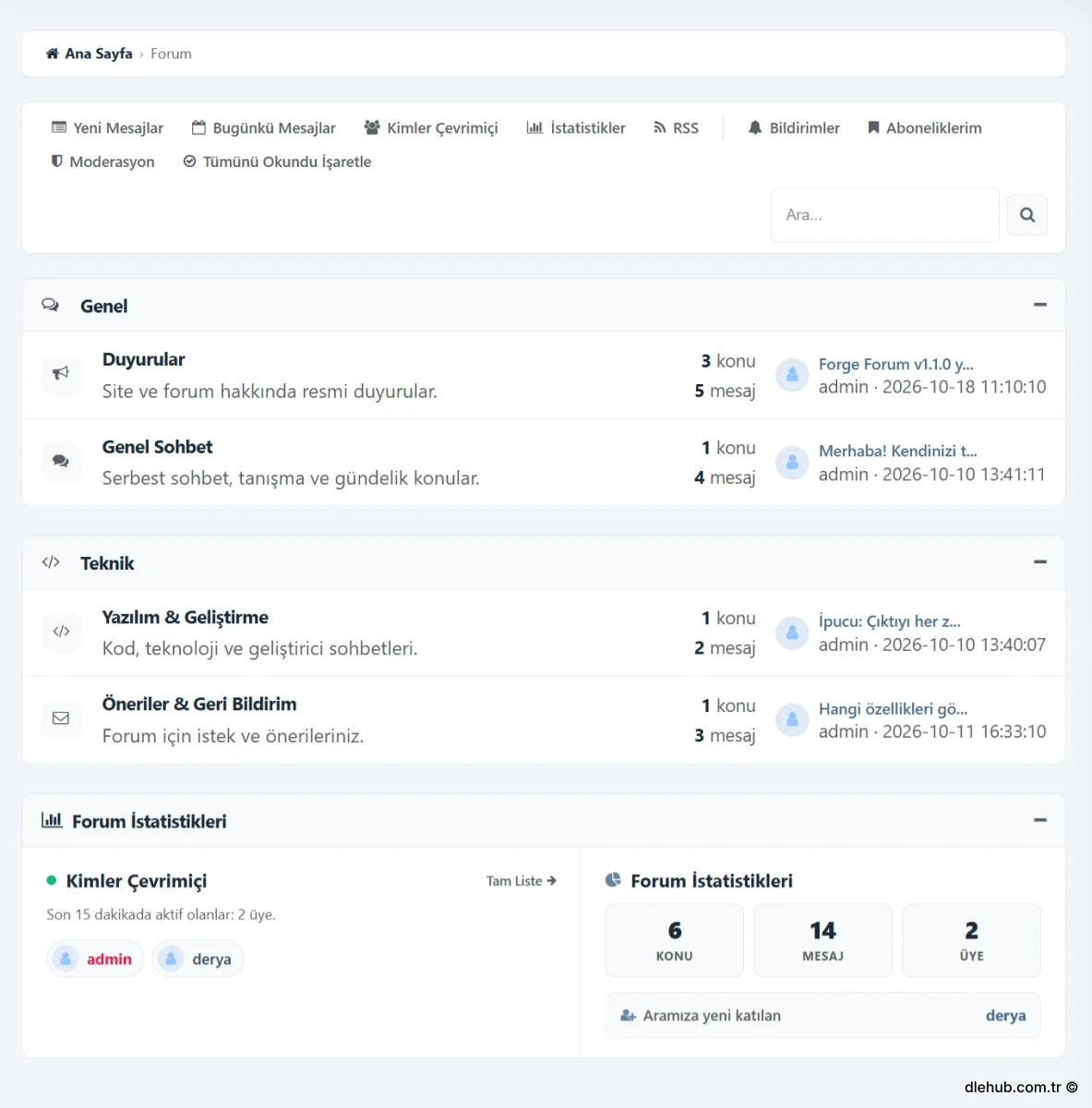The height and width of the screenshot is (1108, 1092).
Task: Click avatar beside Hangi özellikleri post
Action: click(792, 720)
